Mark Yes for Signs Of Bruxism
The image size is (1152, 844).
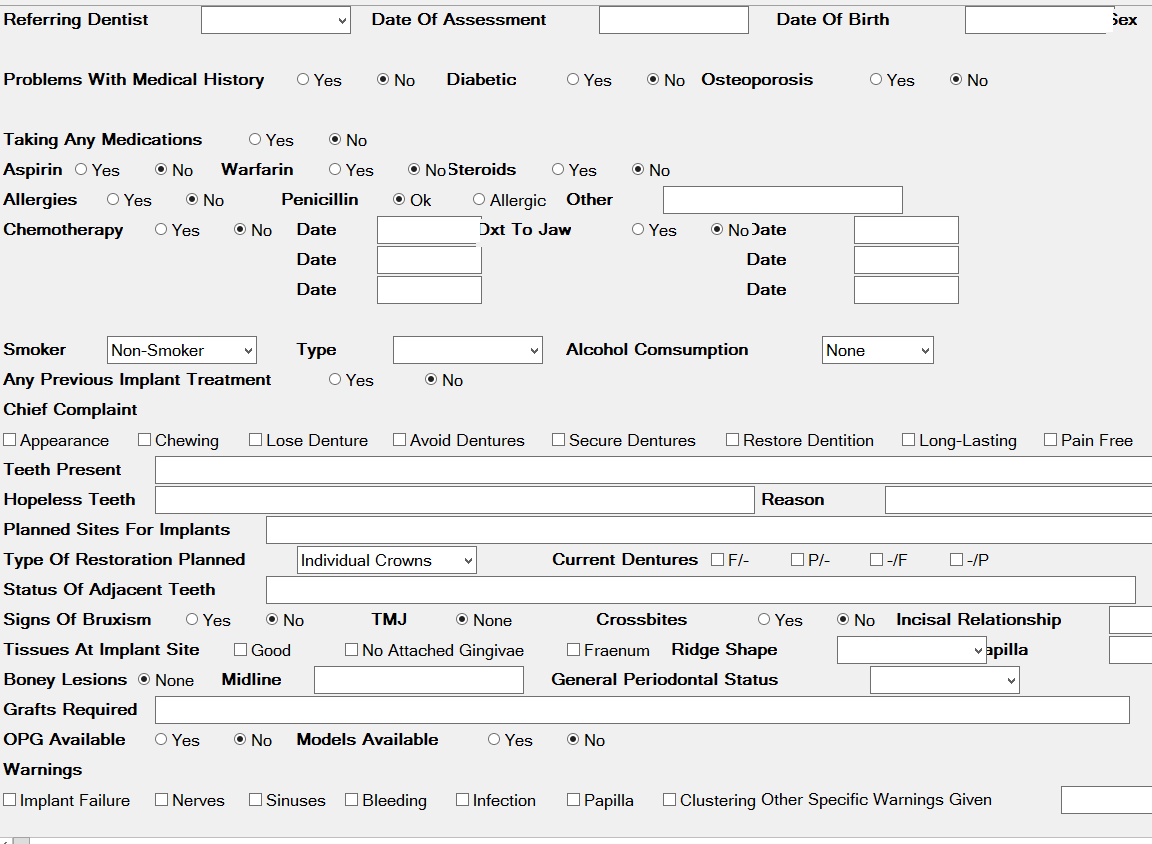[192, 620]
